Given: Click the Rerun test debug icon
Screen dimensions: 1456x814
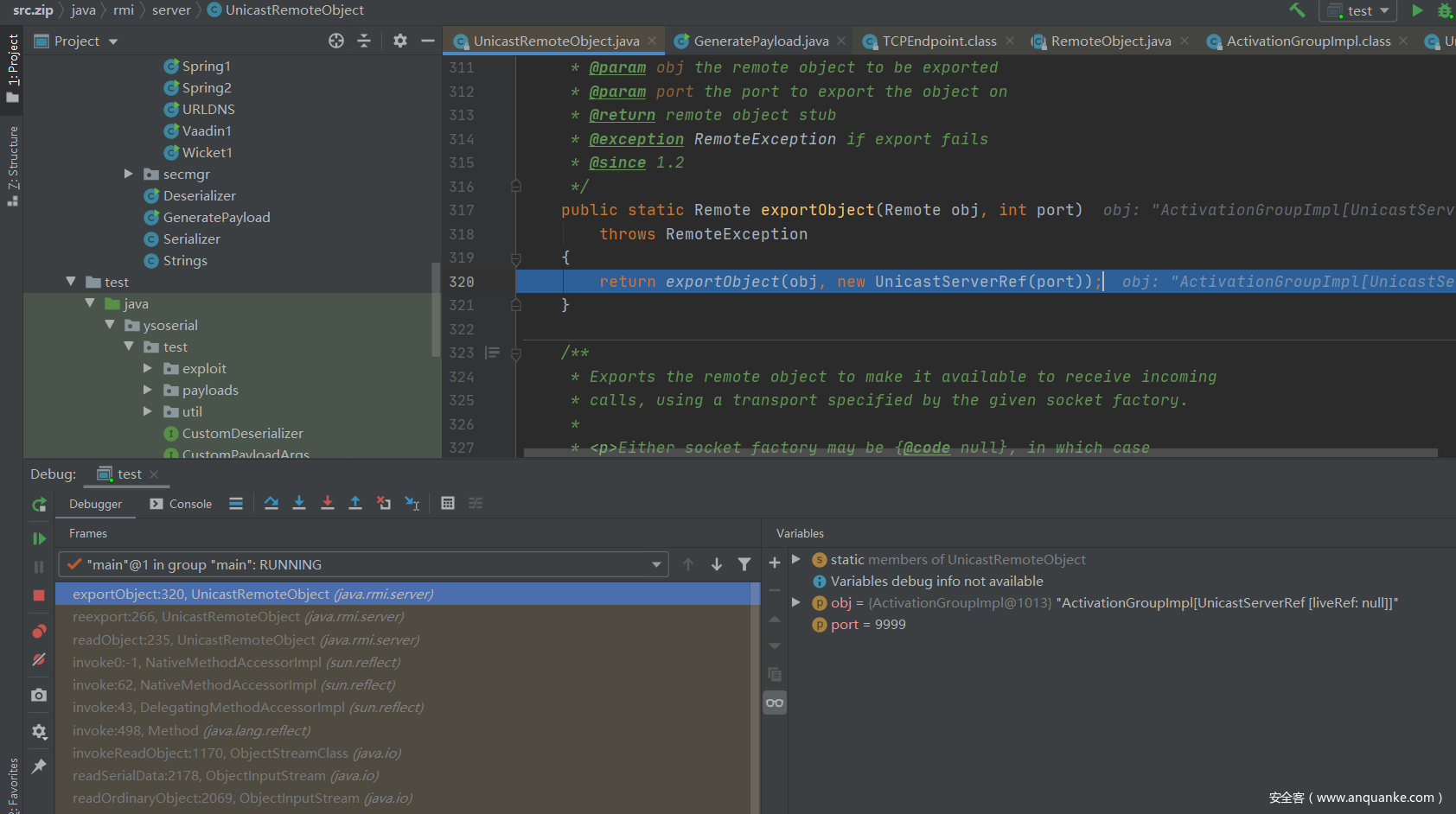Looking at the screenshot, I should click(39, 505).
